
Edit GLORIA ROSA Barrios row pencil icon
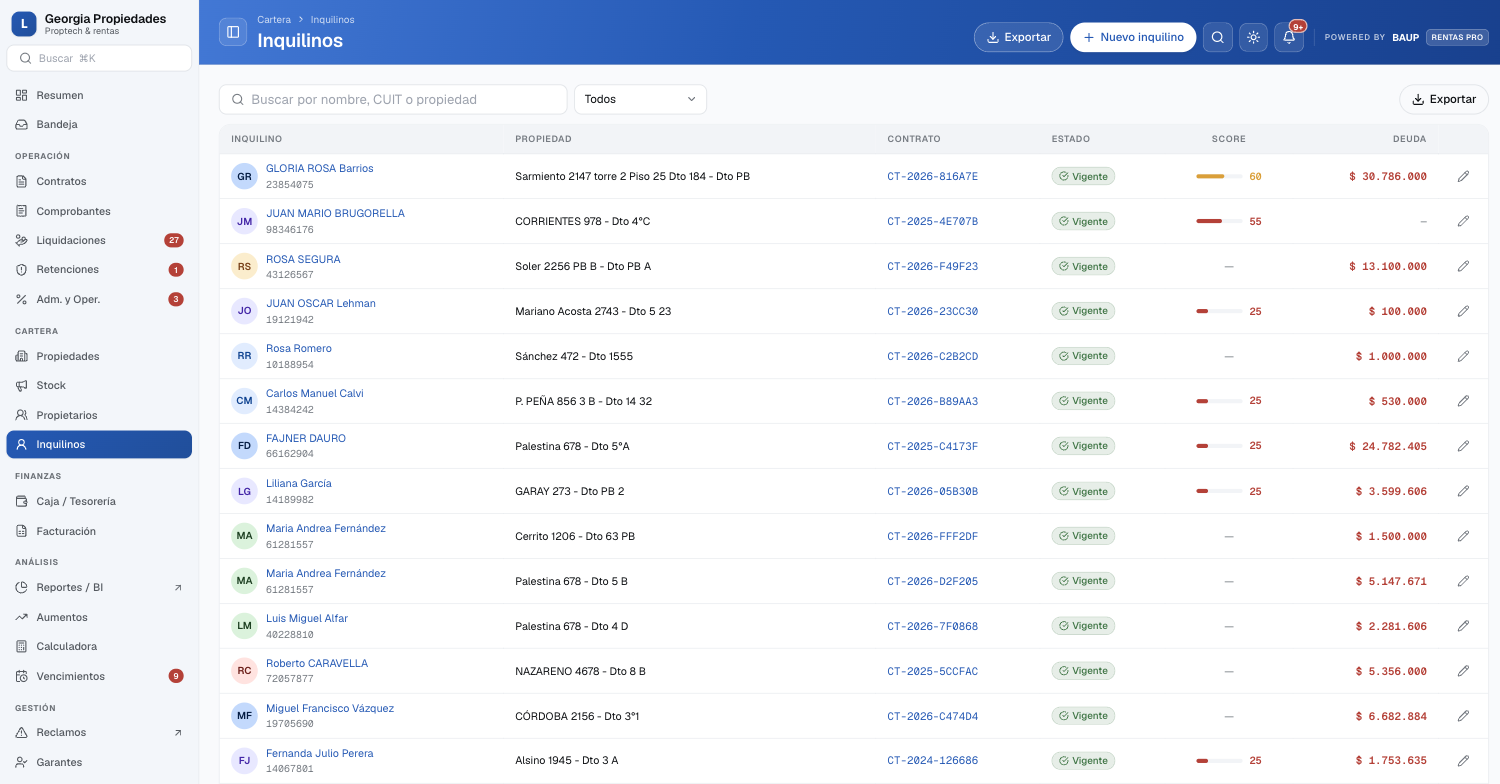1463,176
